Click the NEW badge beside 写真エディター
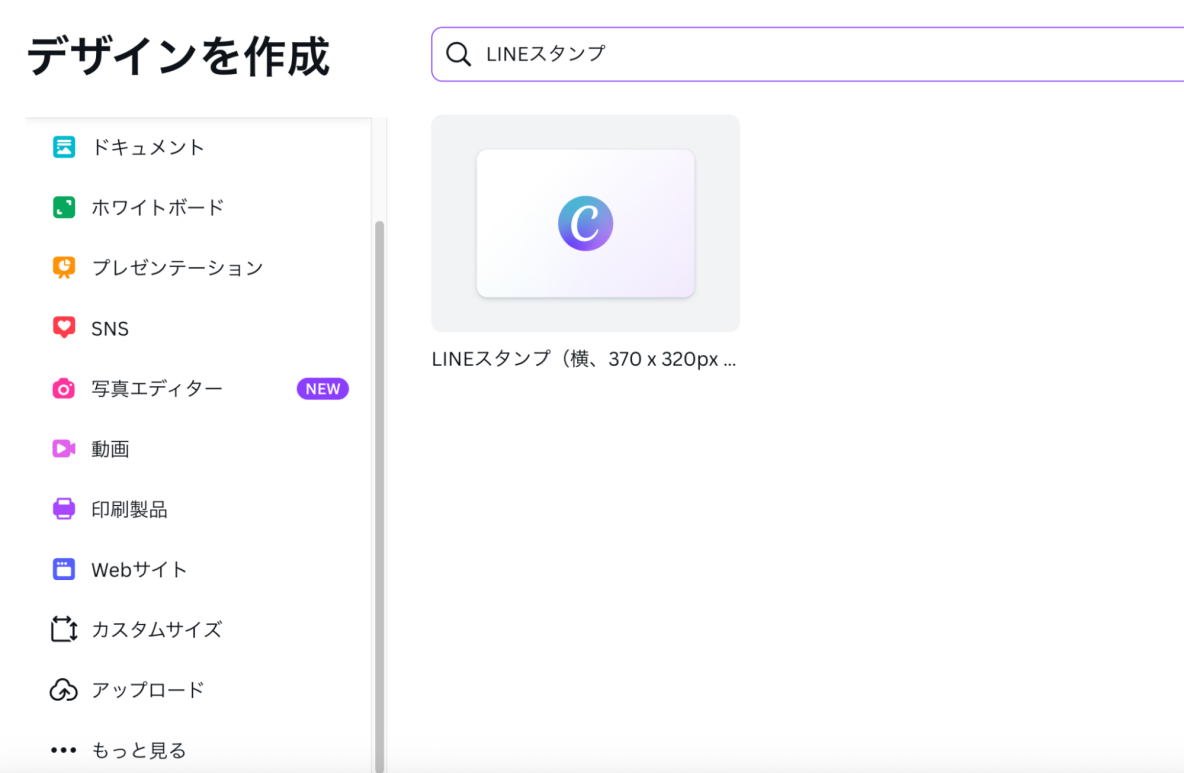The width and height of the screenshot is (1184, 773). click(x=322, y=389)
